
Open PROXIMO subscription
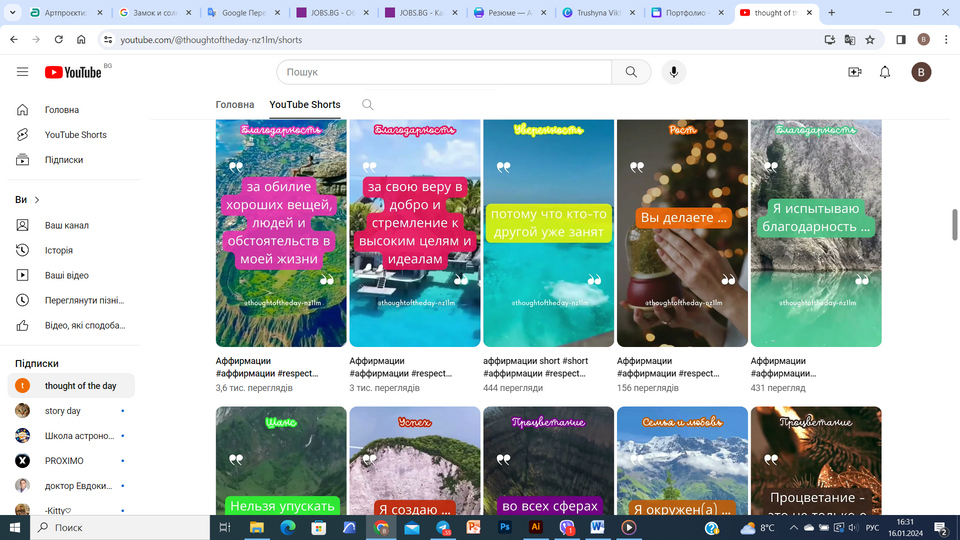[x=71, y=461]
